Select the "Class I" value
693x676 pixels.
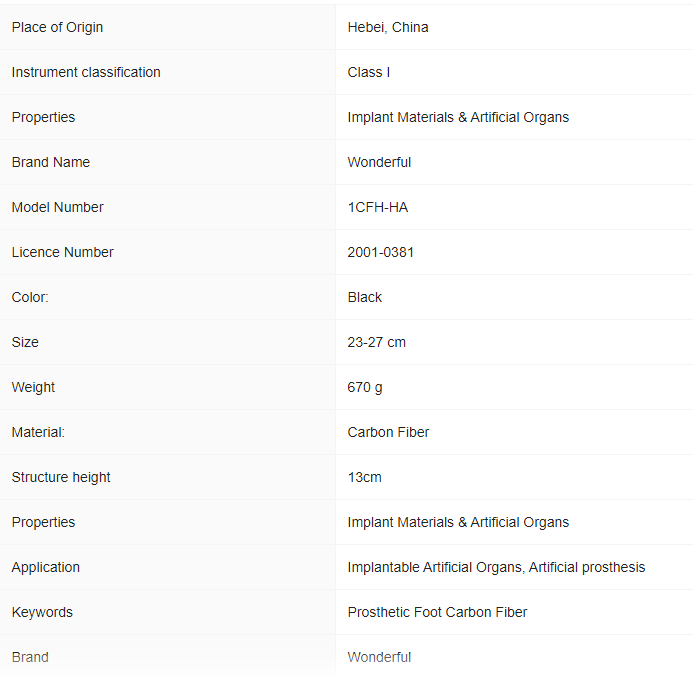pyautogui.click(x=368, y=72)
